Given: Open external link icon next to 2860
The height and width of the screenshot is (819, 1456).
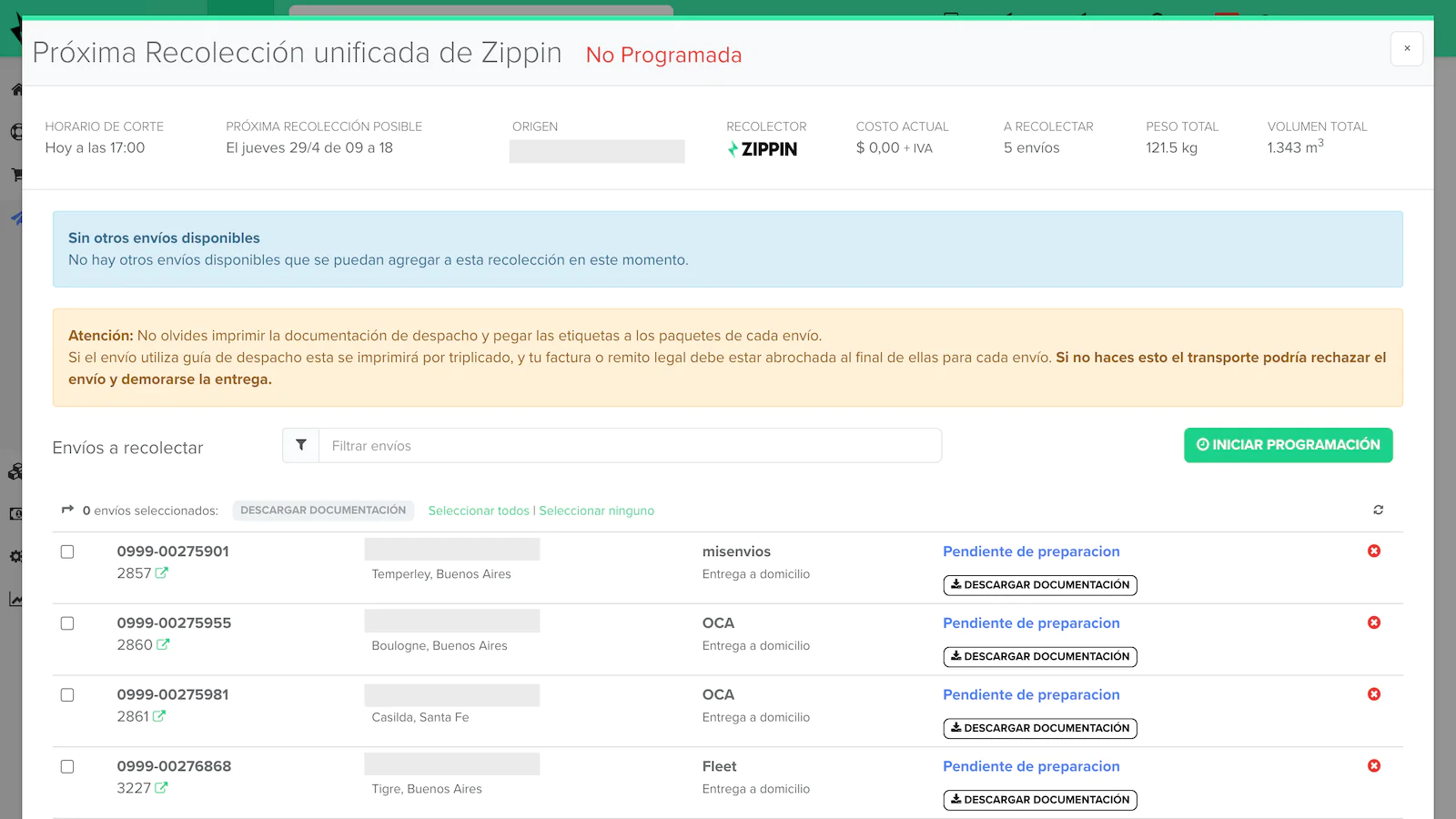Looking at the screenshot, I should pos(163,645).
